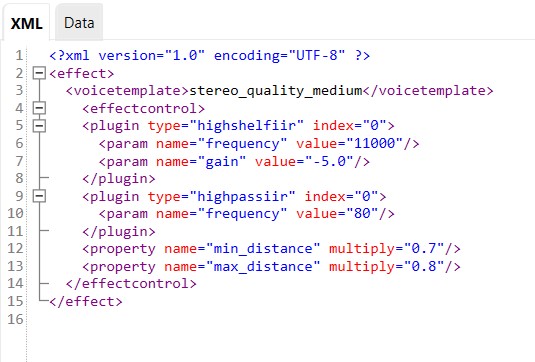Click the "0.8" multiply value
The image size is (535, 362).
point(424,266)
